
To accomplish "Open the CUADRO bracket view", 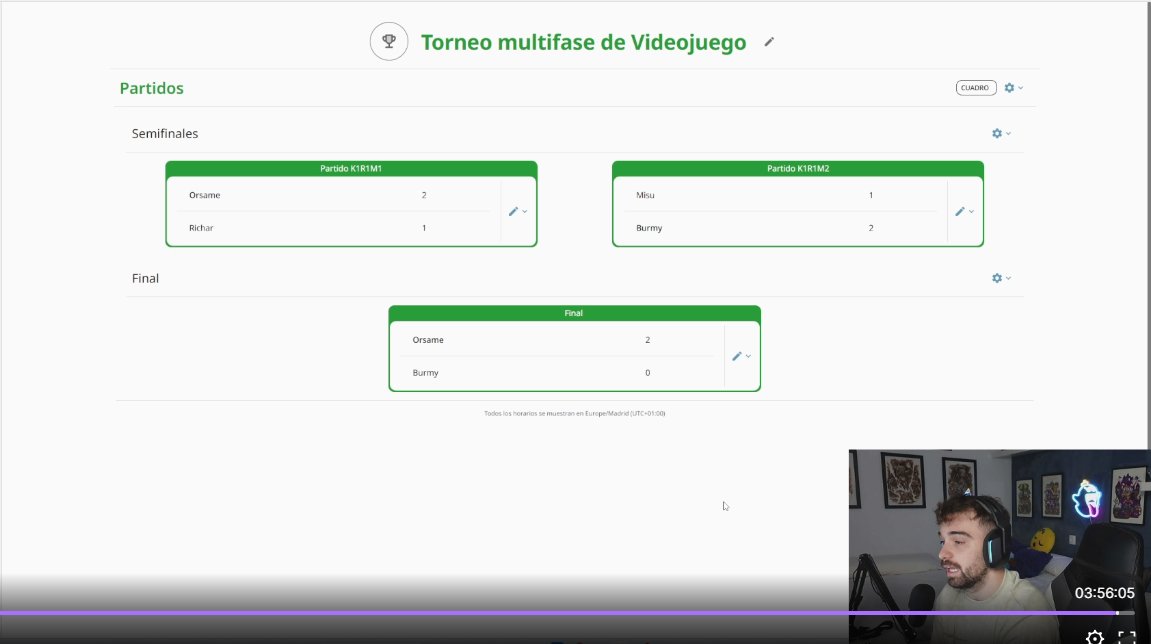I will pos(976,87).
